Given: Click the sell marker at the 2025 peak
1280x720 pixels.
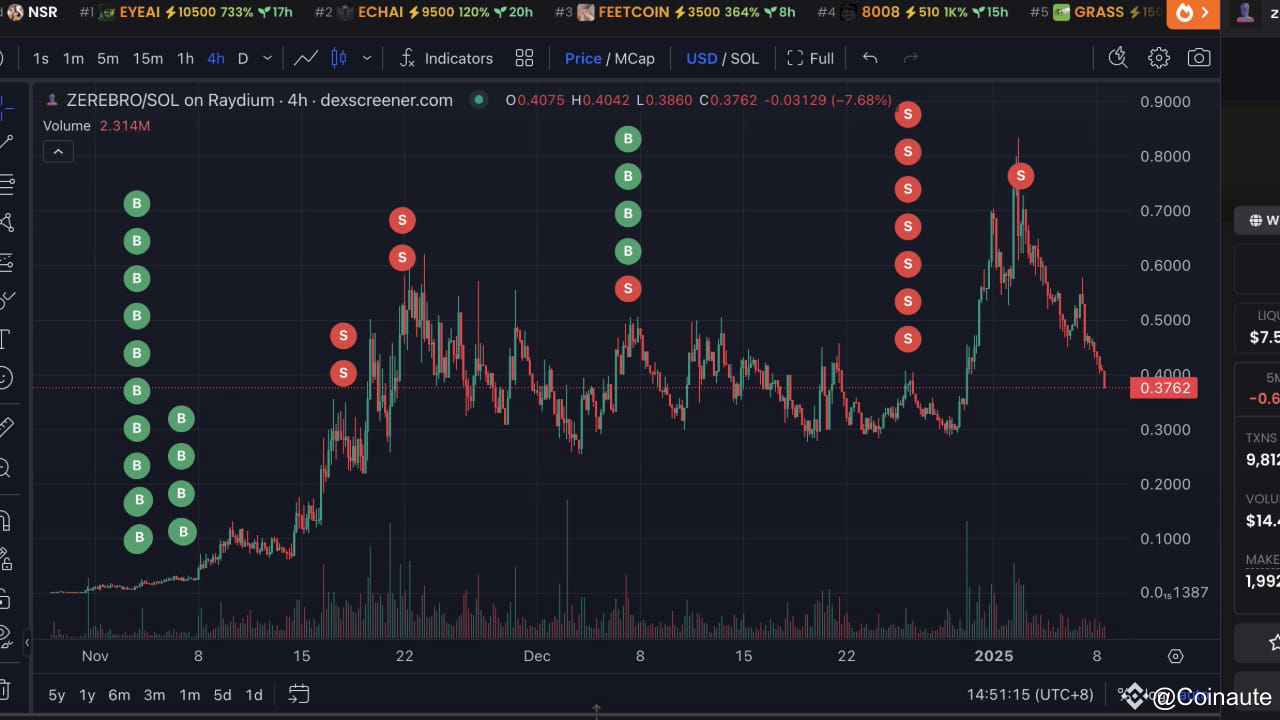Looking at the screenshot, I should coord(1020,176).
